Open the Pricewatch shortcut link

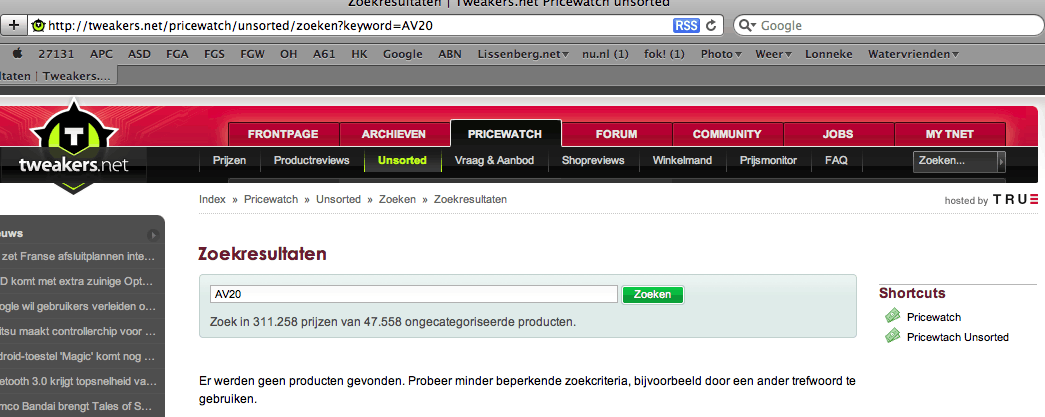tap(934, 317)
